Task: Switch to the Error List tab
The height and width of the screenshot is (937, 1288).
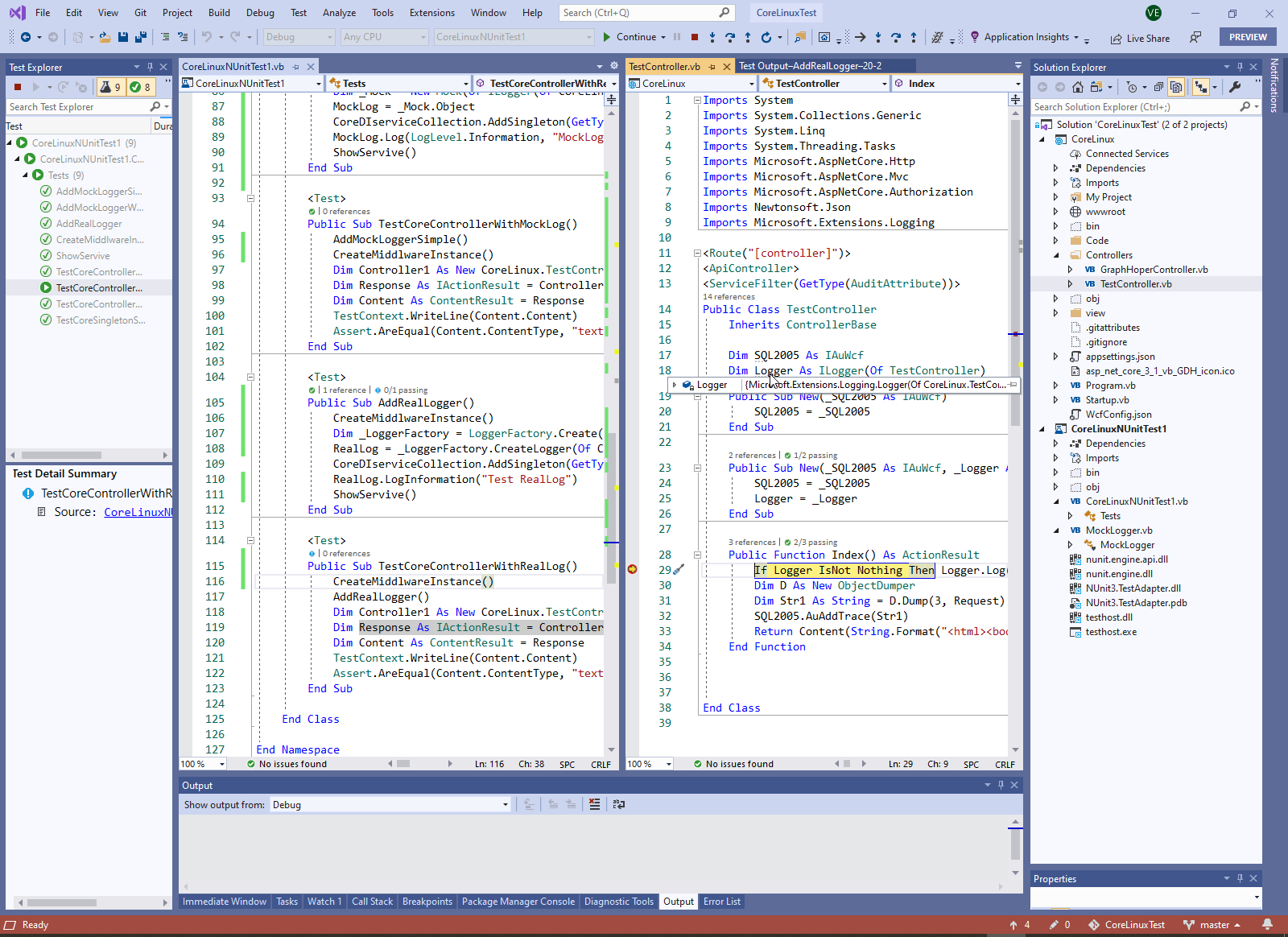Action: coord(721,902)
